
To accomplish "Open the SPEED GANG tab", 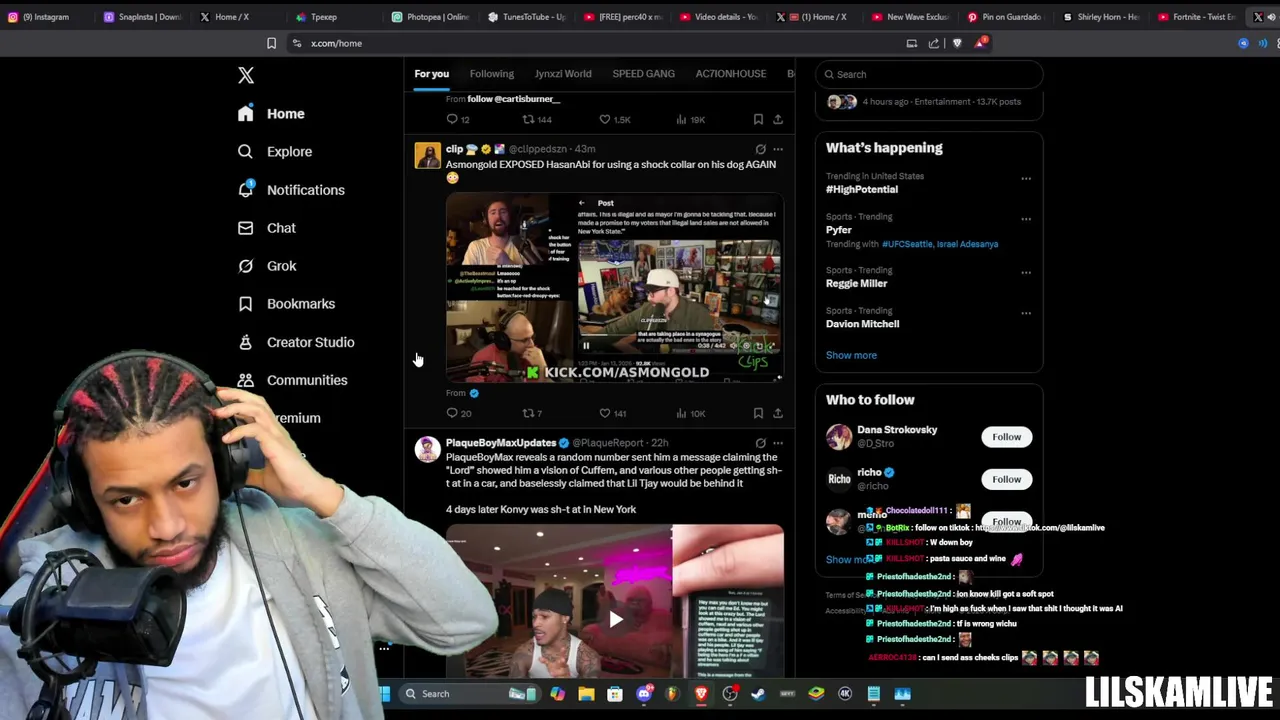I will [x=643, y=74].
